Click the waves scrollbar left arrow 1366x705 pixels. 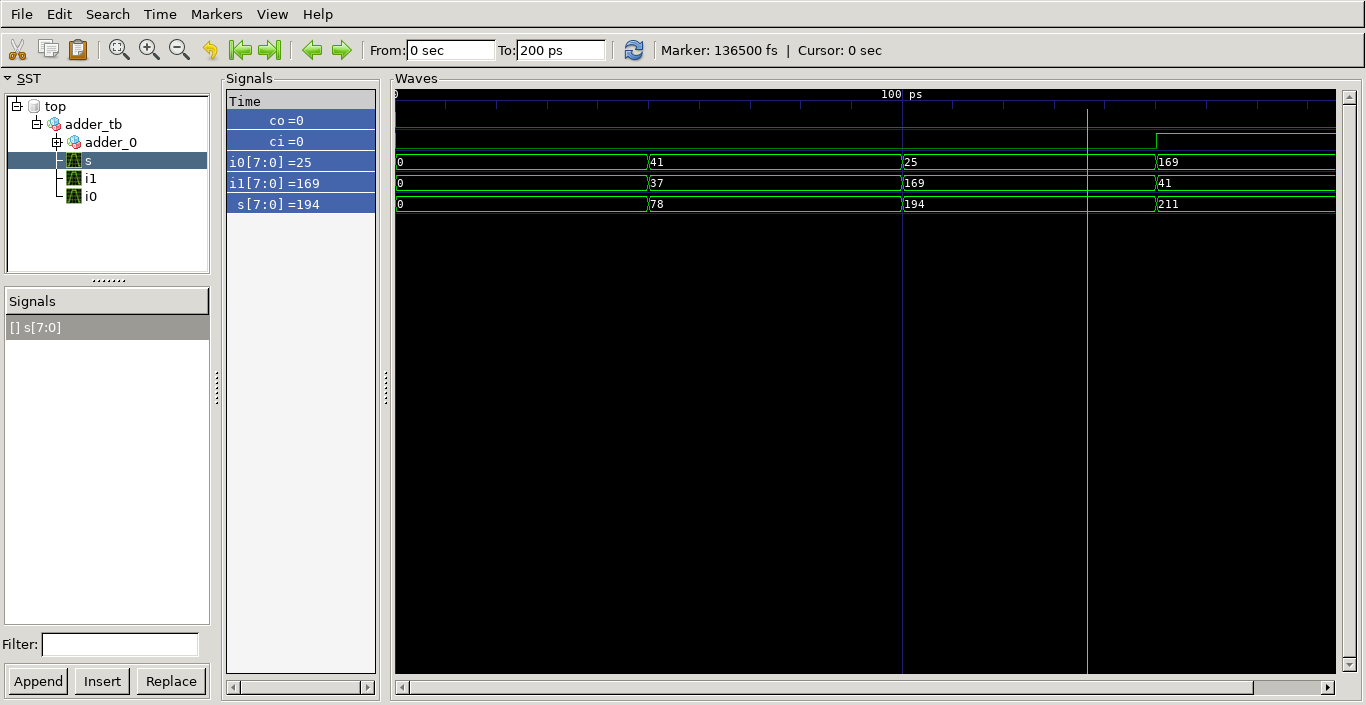click(402, 687)
